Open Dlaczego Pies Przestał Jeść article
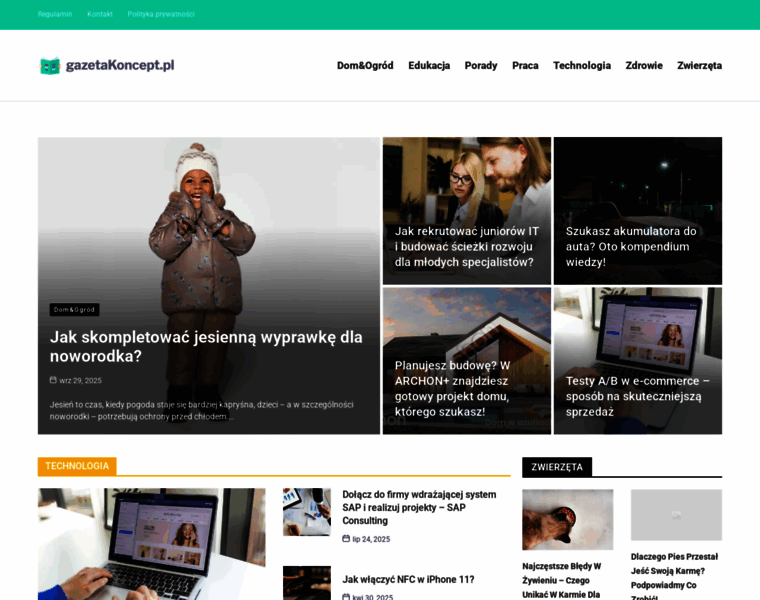This screenshot has width=760, height=600. click(674, 577)
